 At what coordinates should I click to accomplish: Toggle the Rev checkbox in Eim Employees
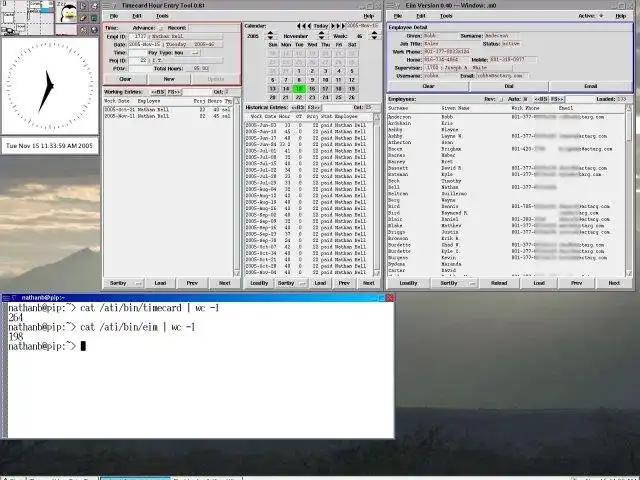pyautogui.click(x=501, y=99)
